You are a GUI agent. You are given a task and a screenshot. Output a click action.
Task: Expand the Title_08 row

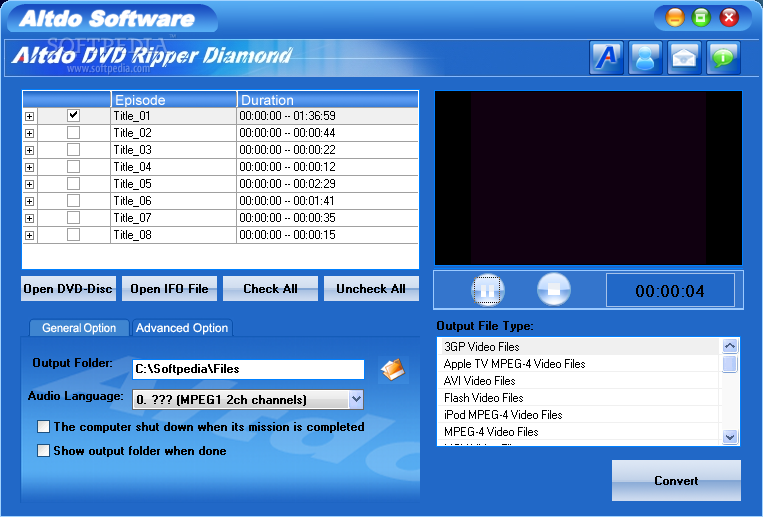pyautogui.click(x=30, y=236)
